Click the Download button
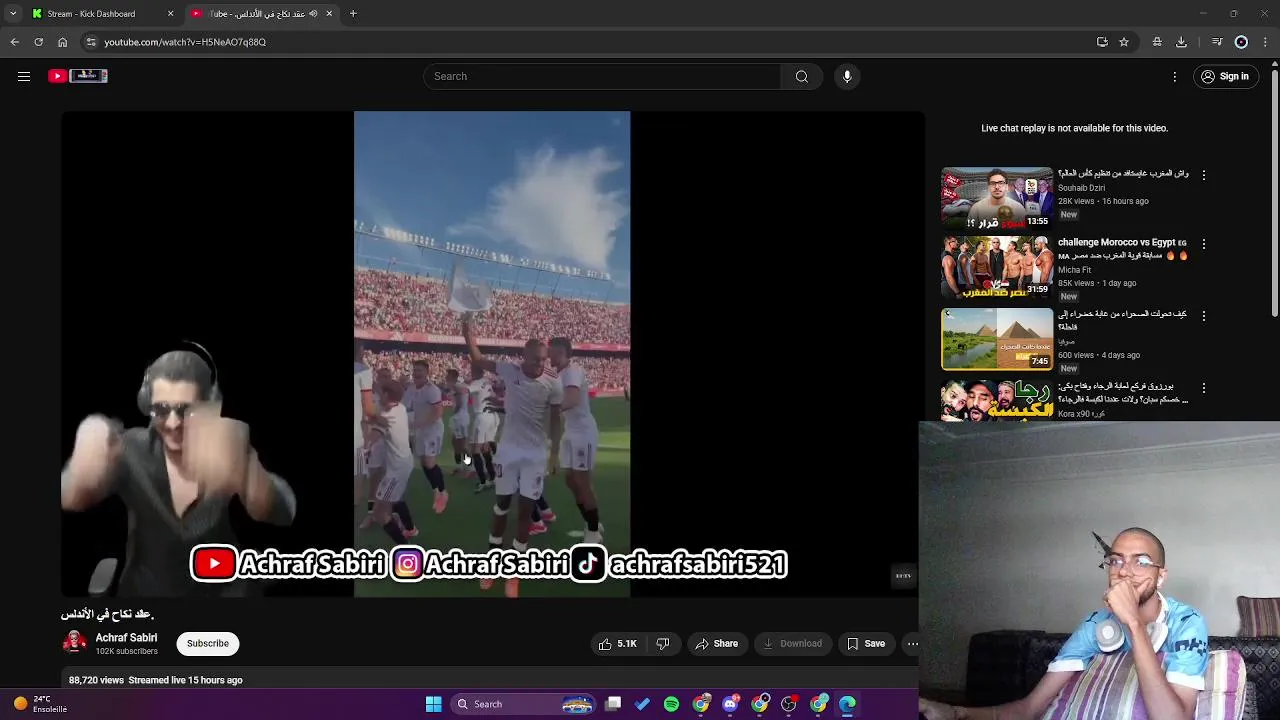This screenshot has width=1280, height=720. tap(793, 644)
